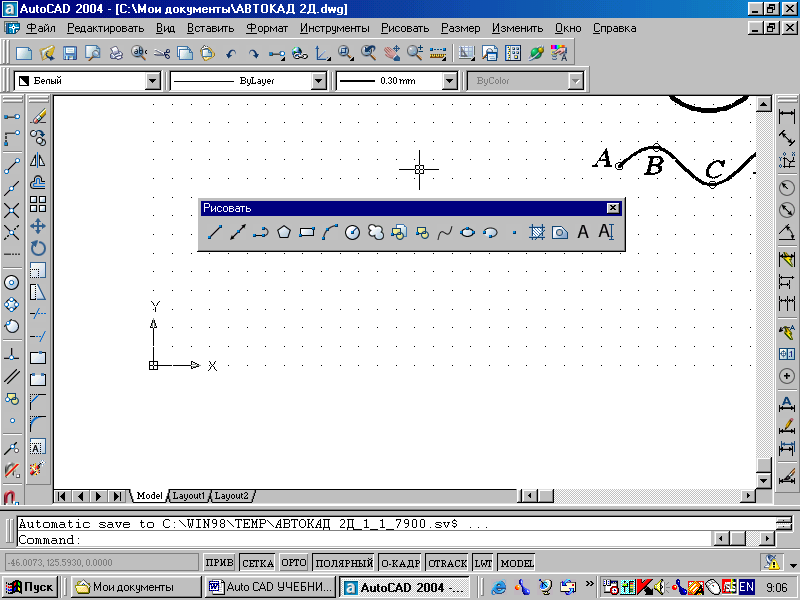Open the Редактировать menu
Viewport: 800px width, 600px height.
coord(106,28)
